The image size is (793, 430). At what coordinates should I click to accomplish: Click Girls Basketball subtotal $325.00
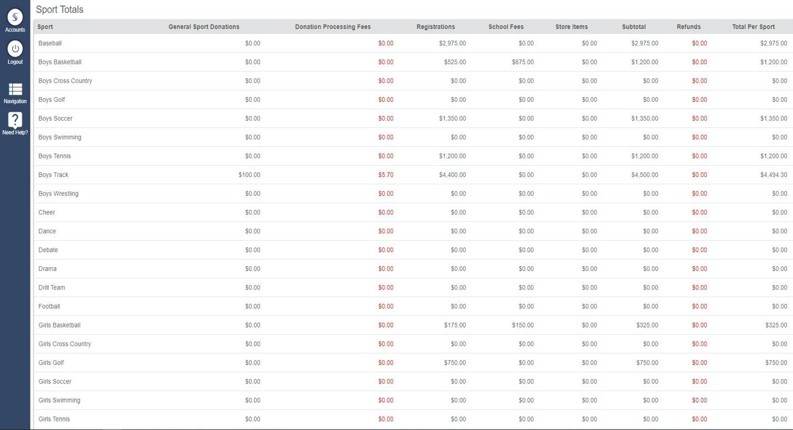click(647, 325)
